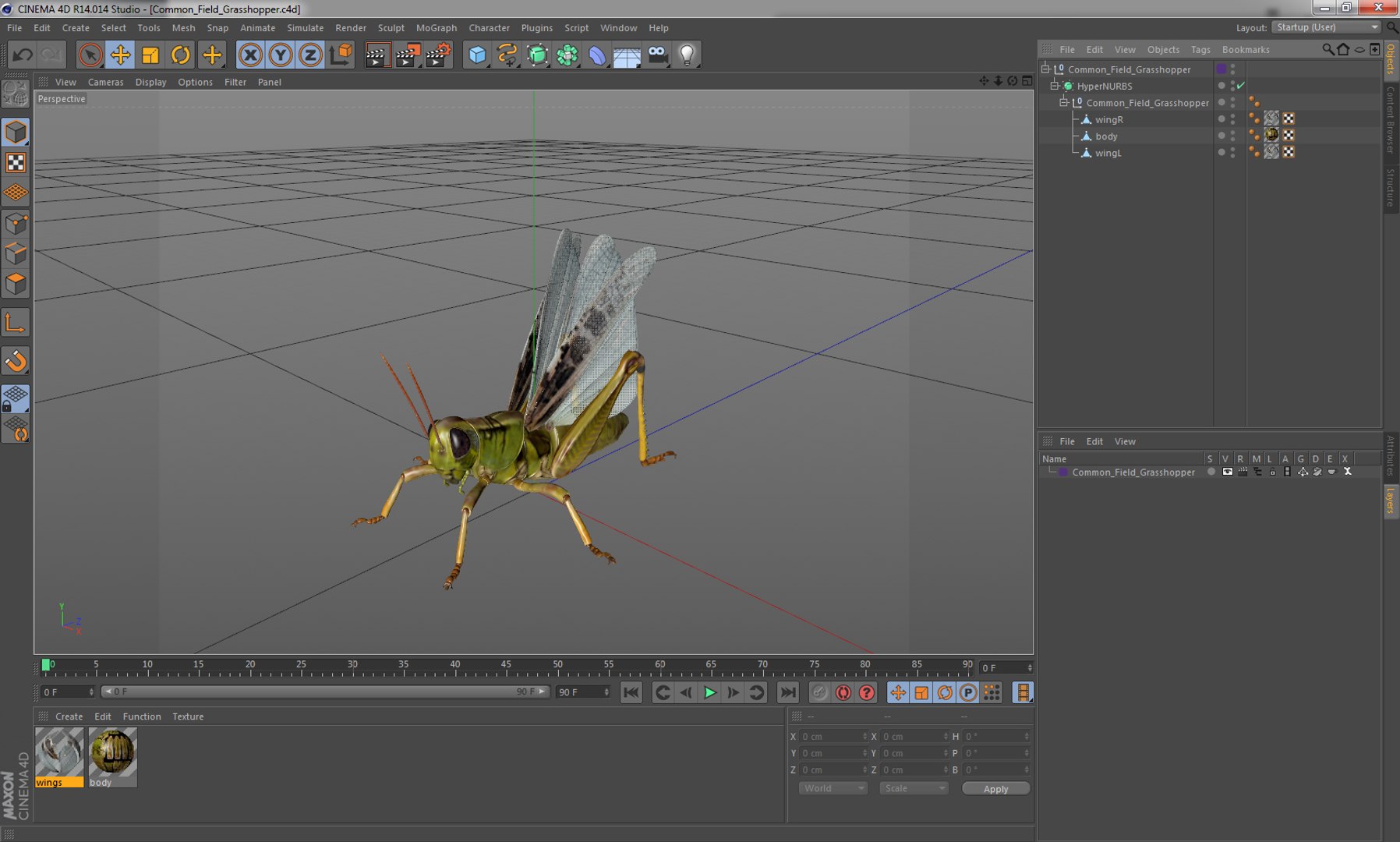Collapse the nested Common_Field_Grasshopper group
The width and height of the screenshot is (1400, 842).
[1063, 102]
